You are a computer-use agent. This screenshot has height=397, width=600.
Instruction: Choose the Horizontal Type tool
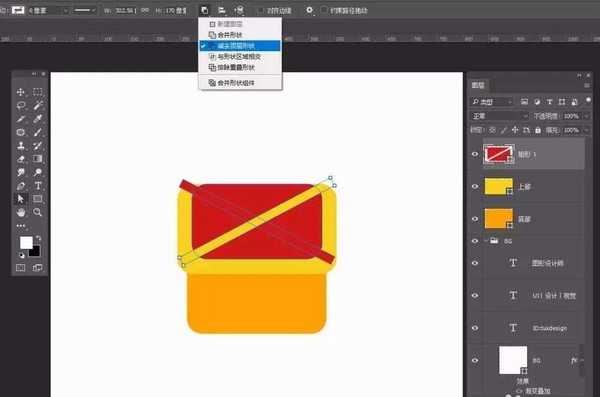[38, 186]
